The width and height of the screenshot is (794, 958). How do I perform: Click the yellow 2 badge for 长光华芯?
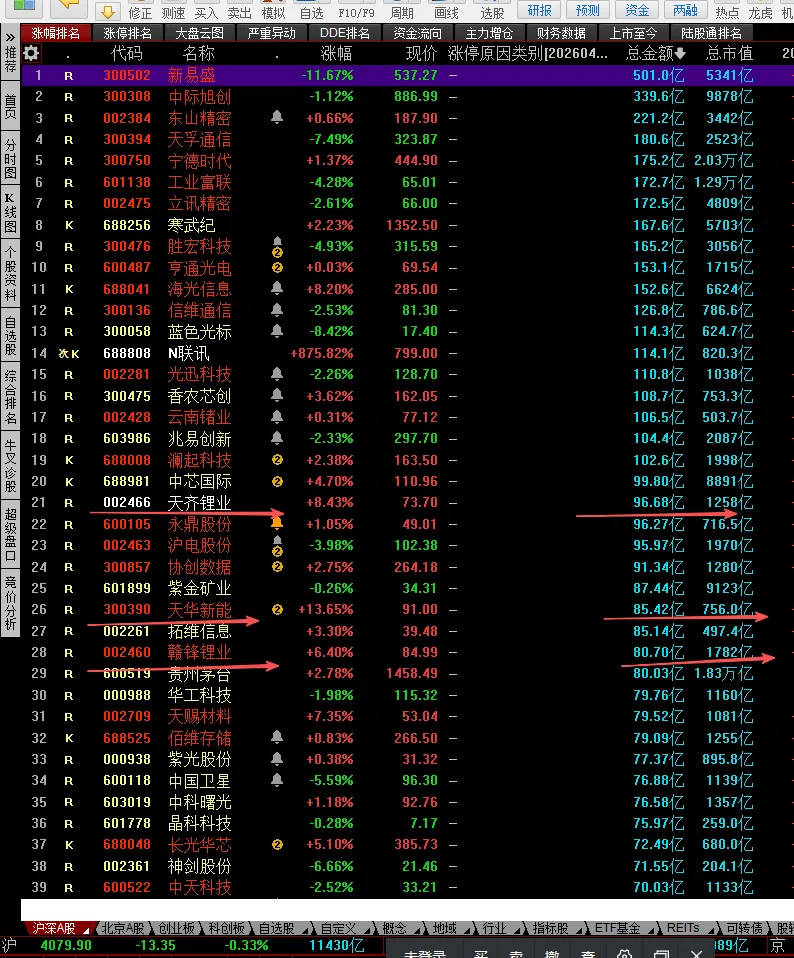(277, 845)
